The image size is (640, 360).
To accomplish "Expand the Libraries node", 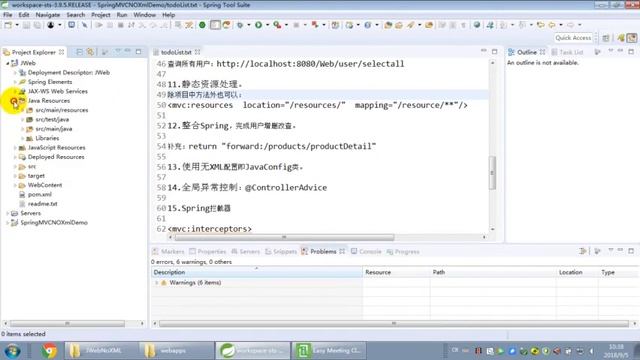I will click(23, 138).
